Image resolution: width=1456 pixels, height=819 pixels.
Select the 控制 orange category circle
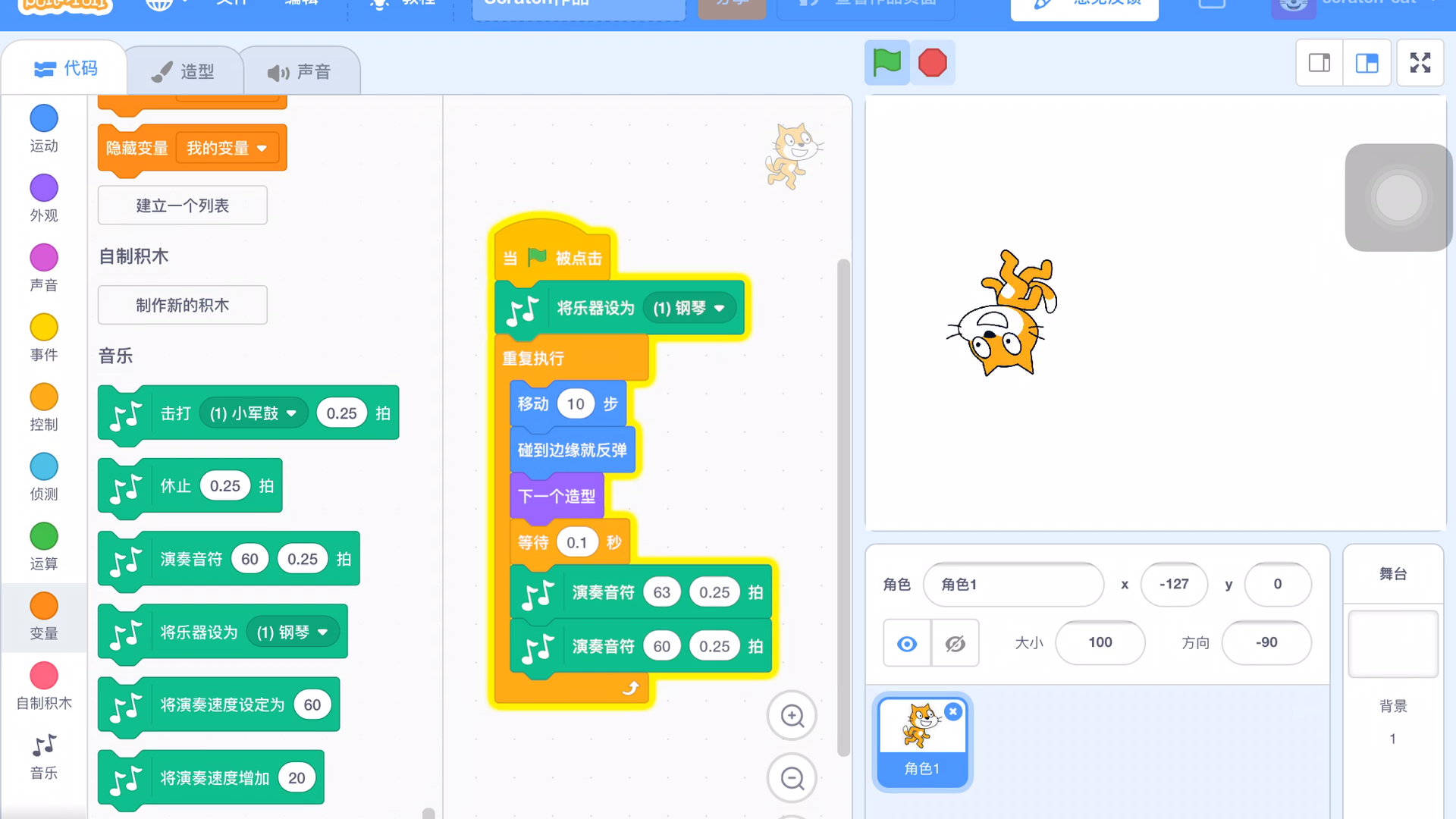click(x=44, y=397)
